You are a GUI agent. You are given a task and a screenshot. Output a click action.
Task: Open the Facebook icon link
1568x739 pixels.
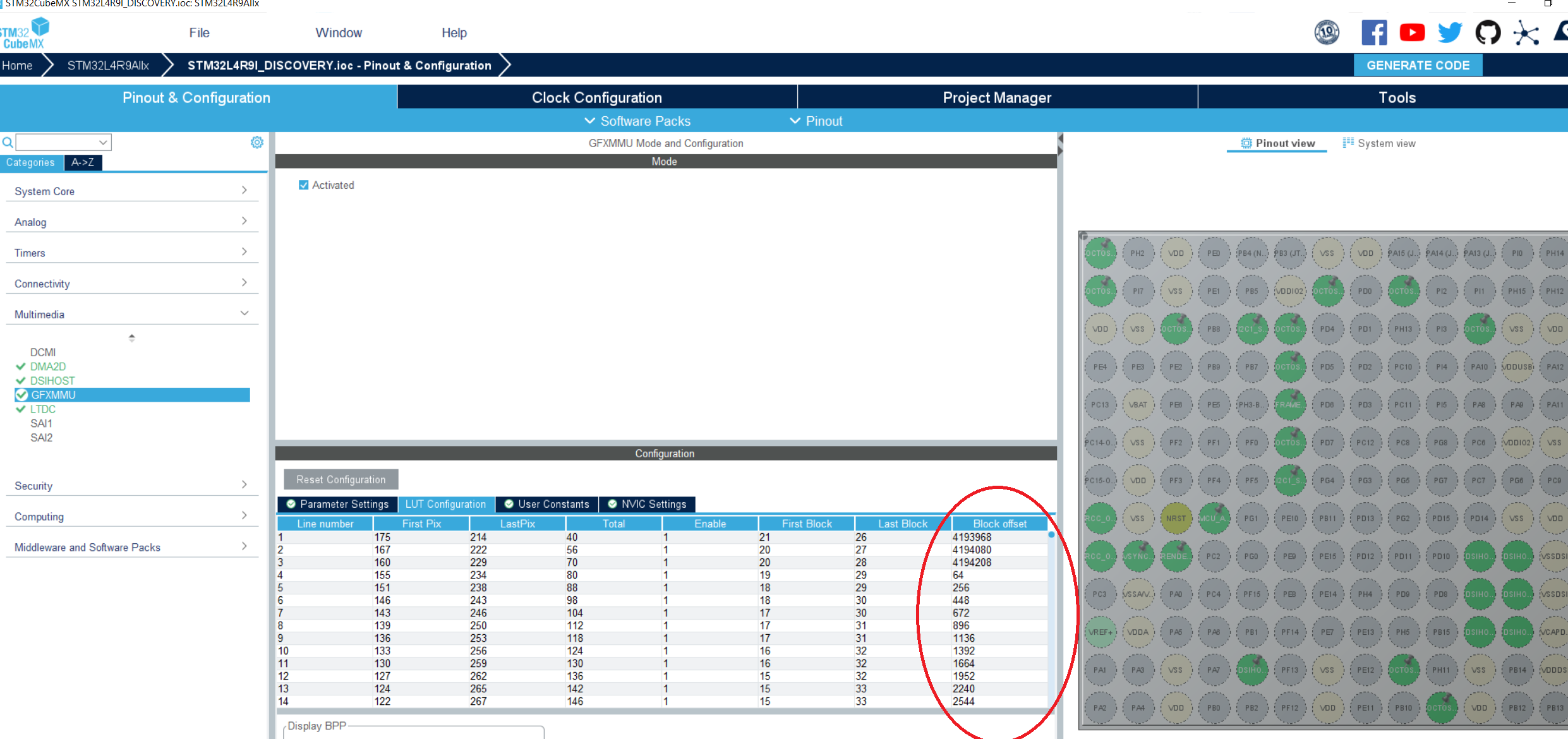(x=1374, y=33)
